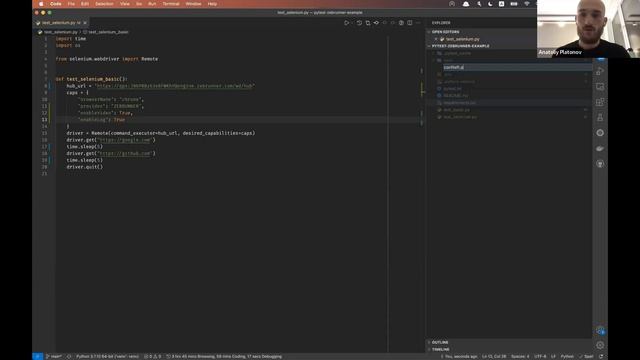The height and width of the screenshot is (360, 640).
Task: Open the Manage gear icon in activity bar
Action: tap(600, 345)
